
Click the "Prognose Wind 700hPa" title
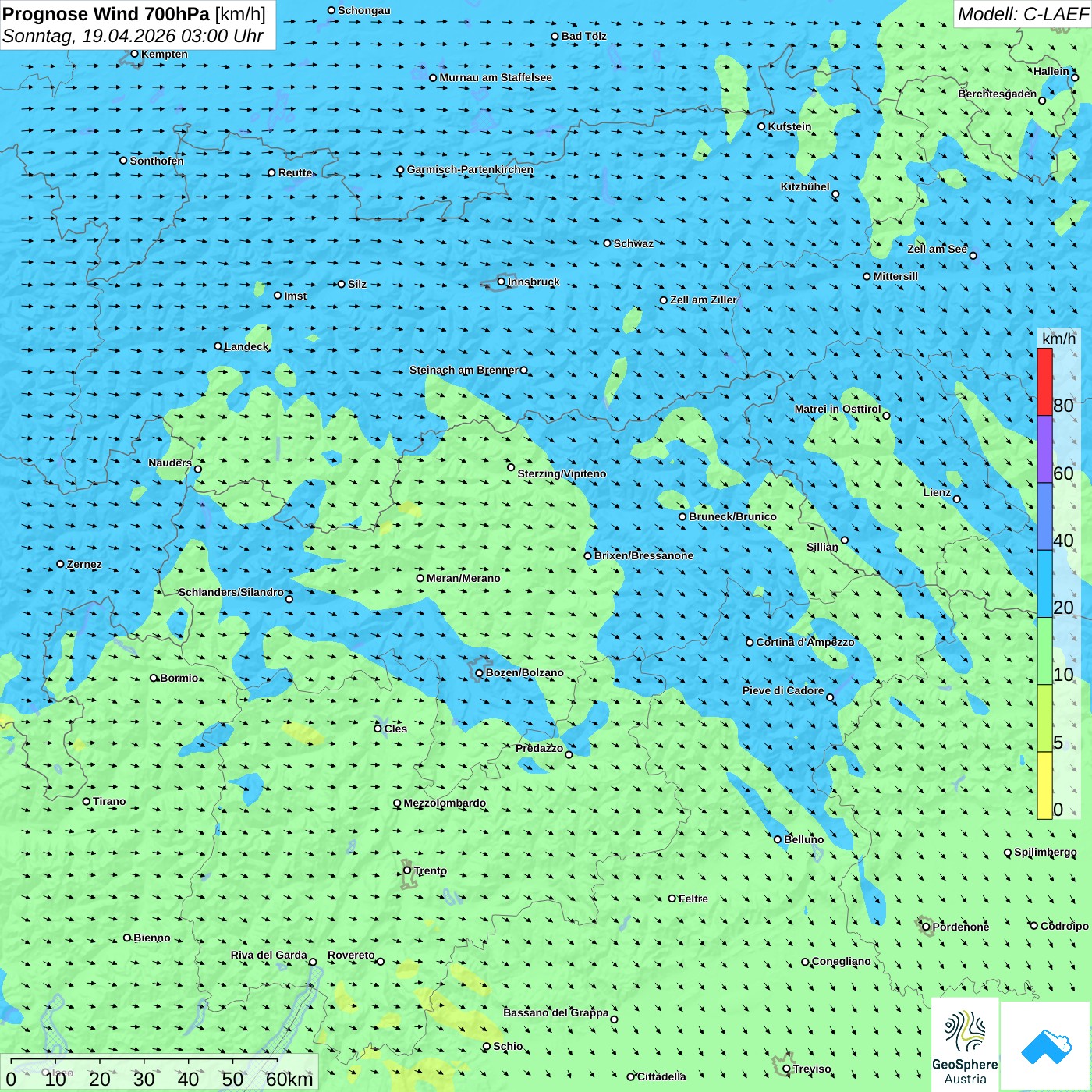[106, 14]
